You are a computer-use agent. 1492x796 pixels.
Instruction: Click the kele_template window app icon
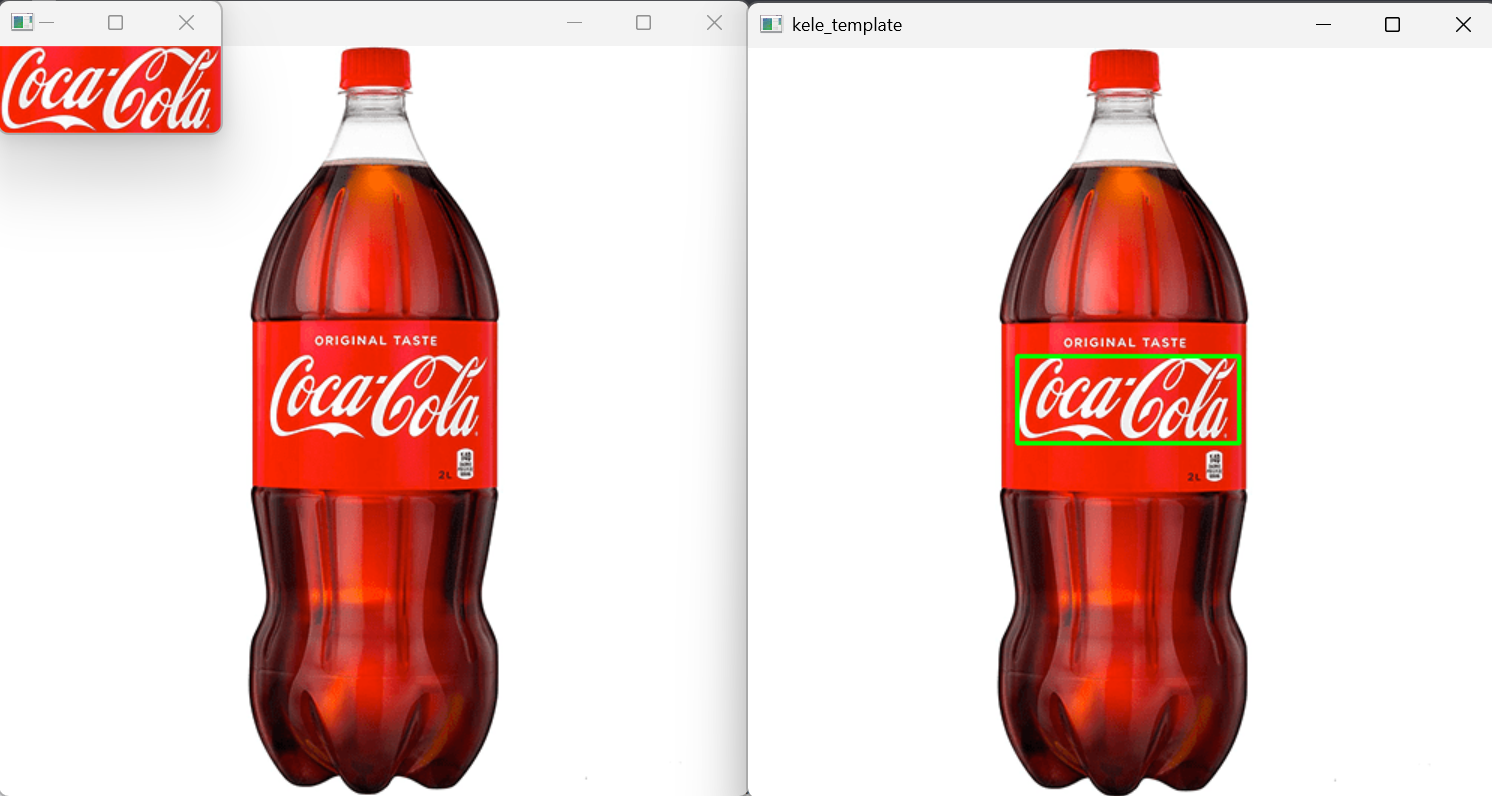[x=771, y=24]
